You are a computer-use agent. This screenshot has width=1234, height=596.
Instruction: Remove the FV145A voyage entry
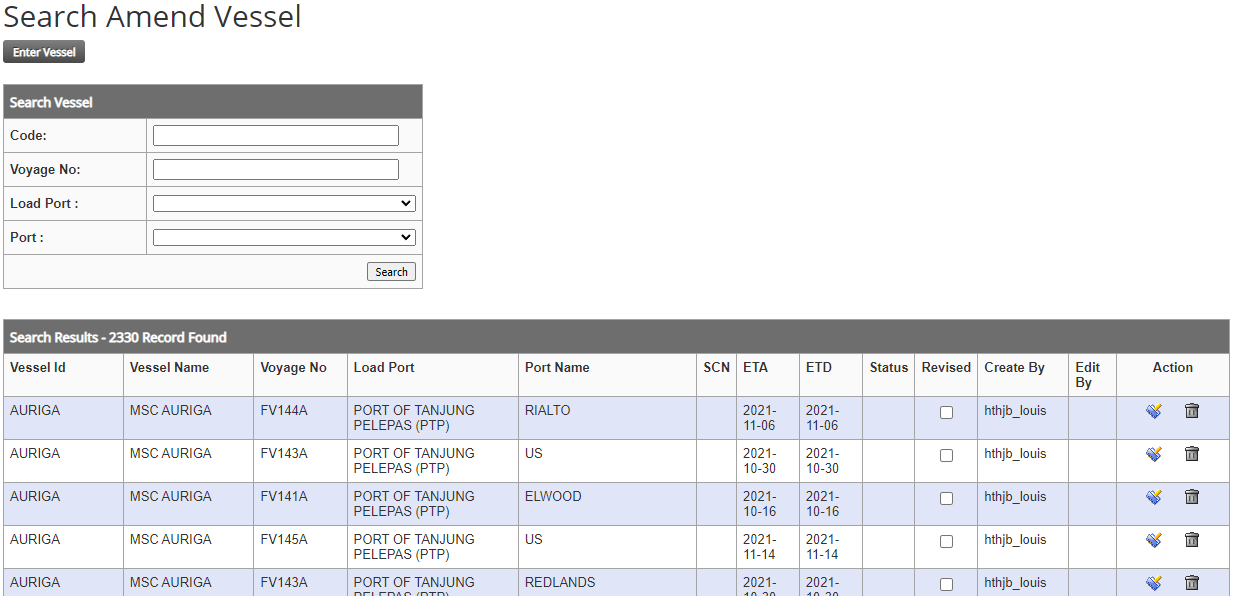tap(1191, 540)
